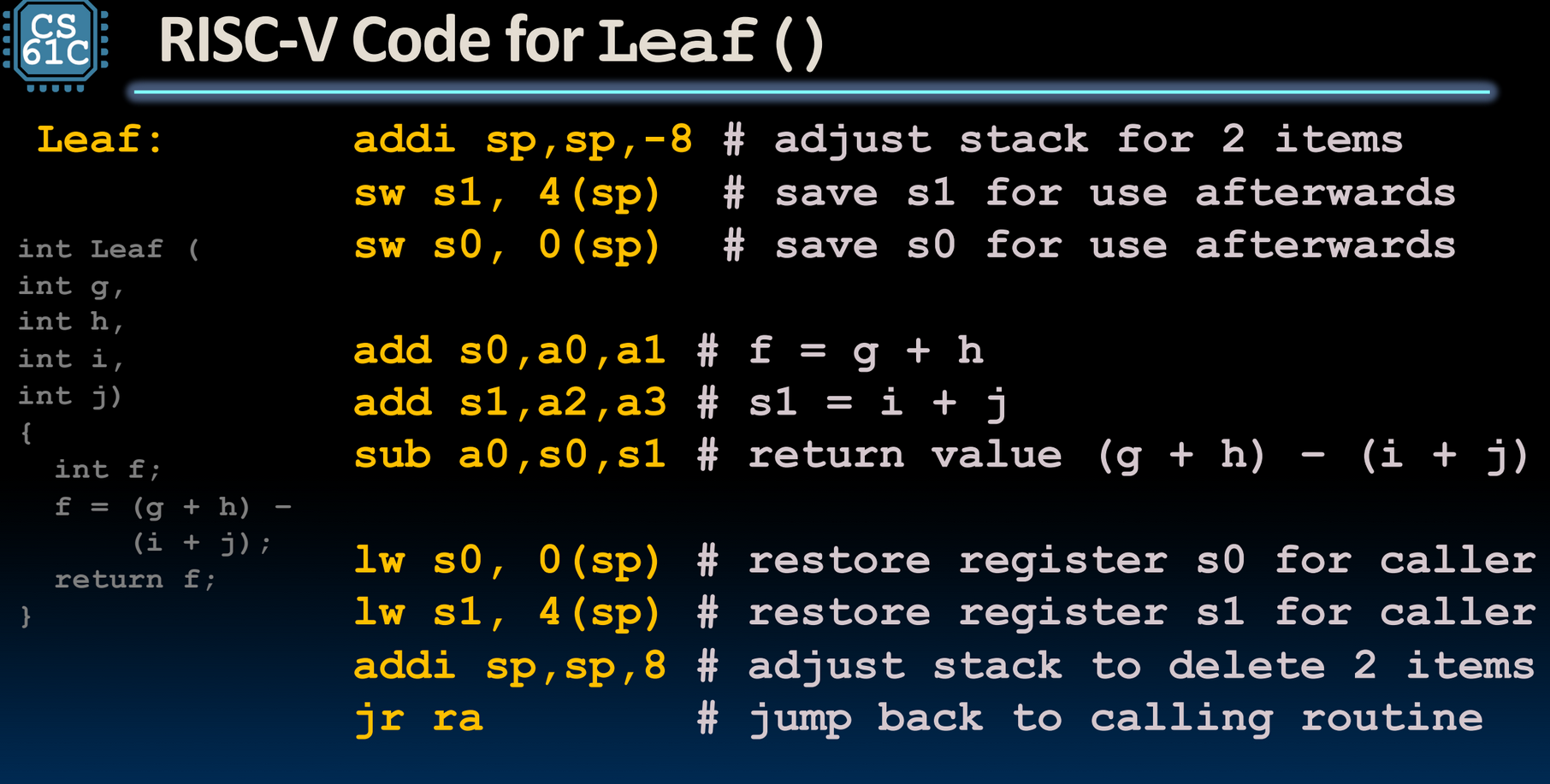Image resolution: width=1550 pixels, height=784 pixels.
Task: Click the addi sp,sp,8 instruction
Action: [x=510, y=666]
